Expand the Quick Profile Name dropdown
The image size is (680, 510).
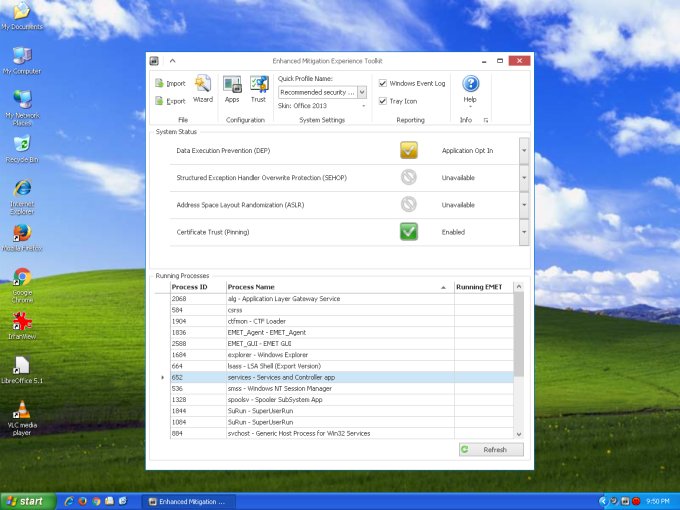pos(362,92)
